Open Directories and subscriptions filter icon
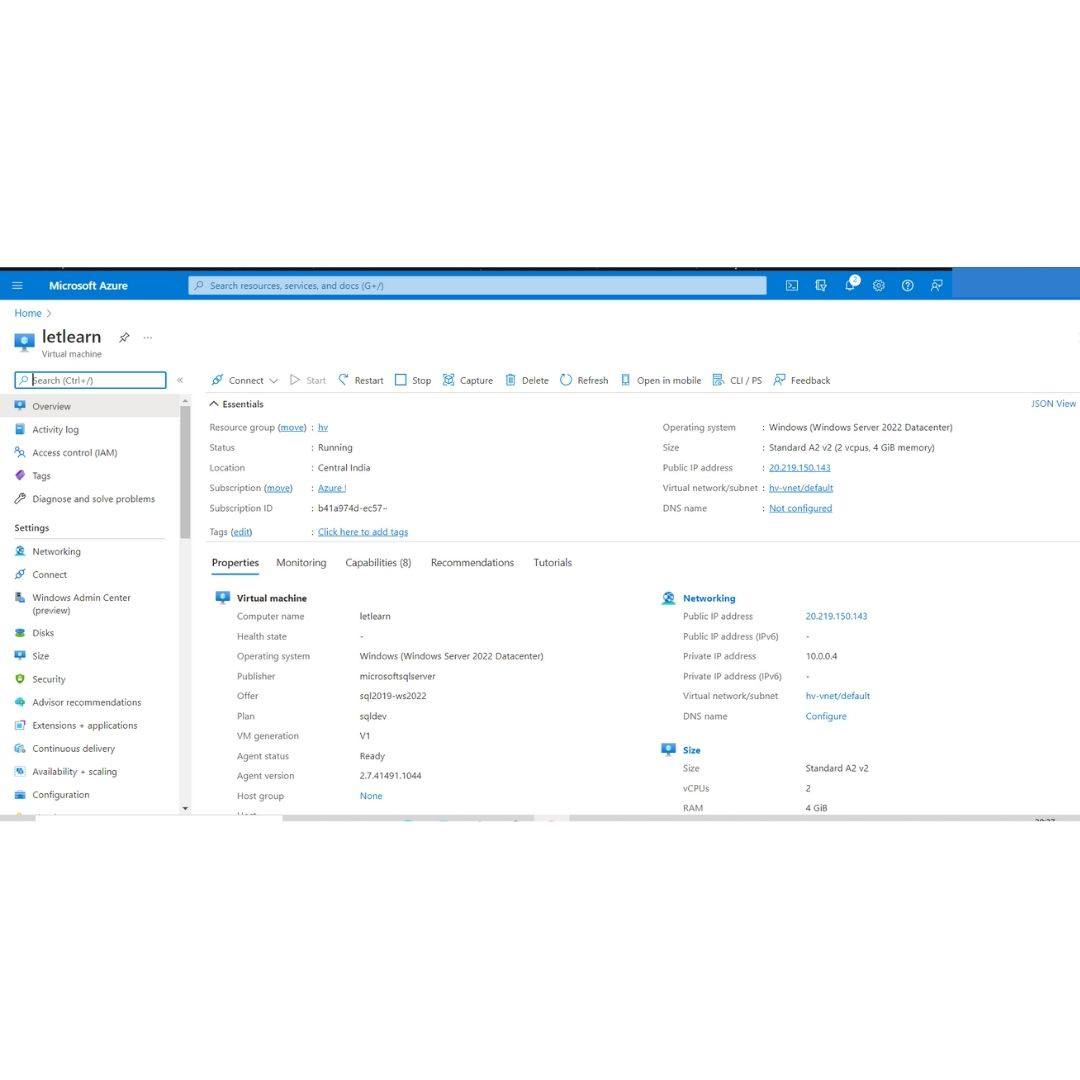Viewport: 1080px width, 1080px height. pos(821,285)
